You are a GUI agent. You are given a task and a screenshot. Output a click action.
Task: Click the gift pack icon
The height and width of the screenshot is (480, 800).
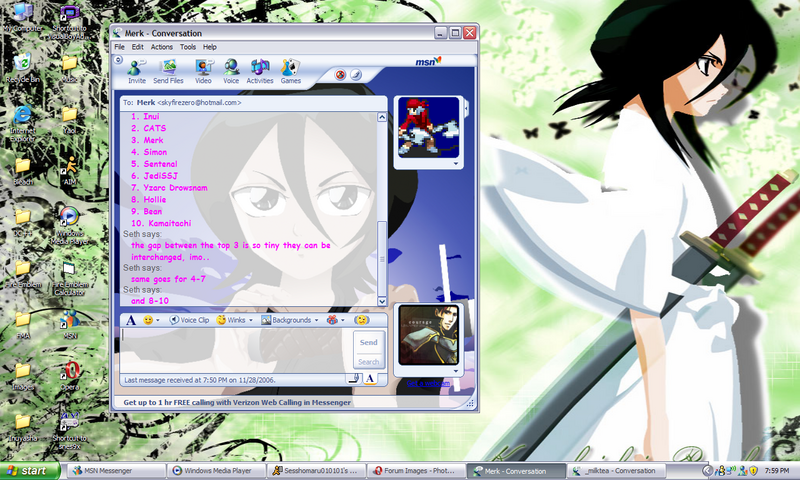332,320
